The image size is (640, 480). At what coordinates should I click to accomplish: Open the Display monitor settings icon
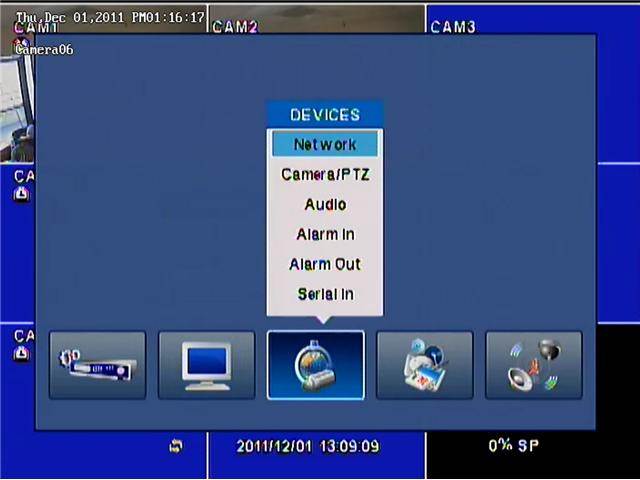207,365
